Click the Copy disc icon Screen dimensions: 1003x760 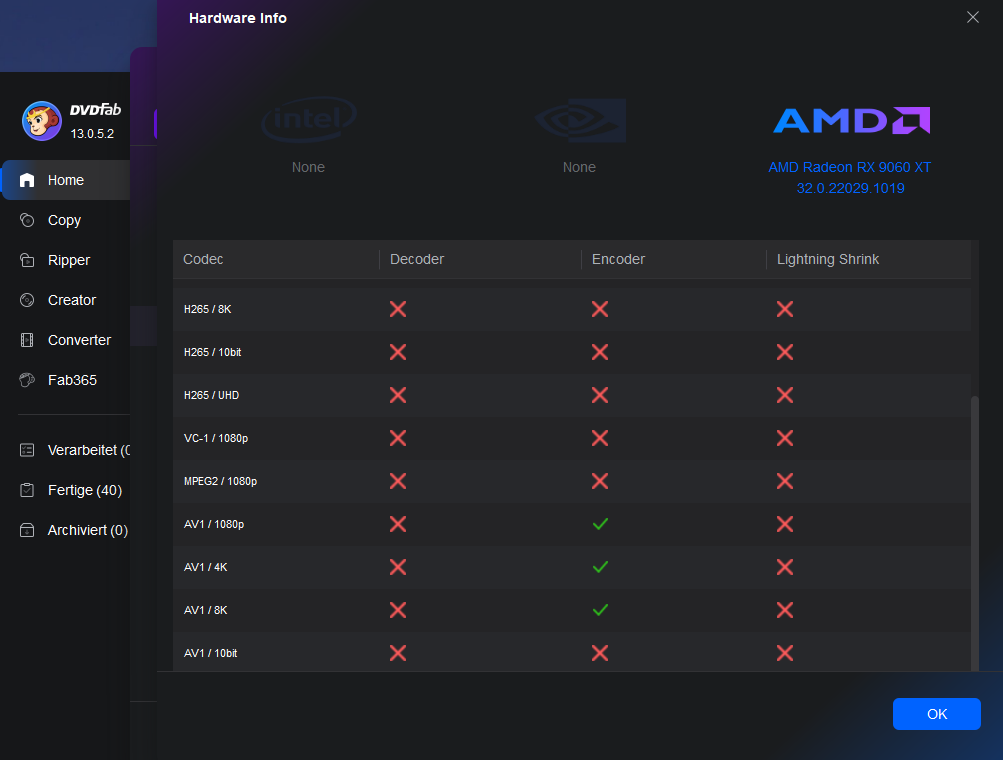(27, 220)
